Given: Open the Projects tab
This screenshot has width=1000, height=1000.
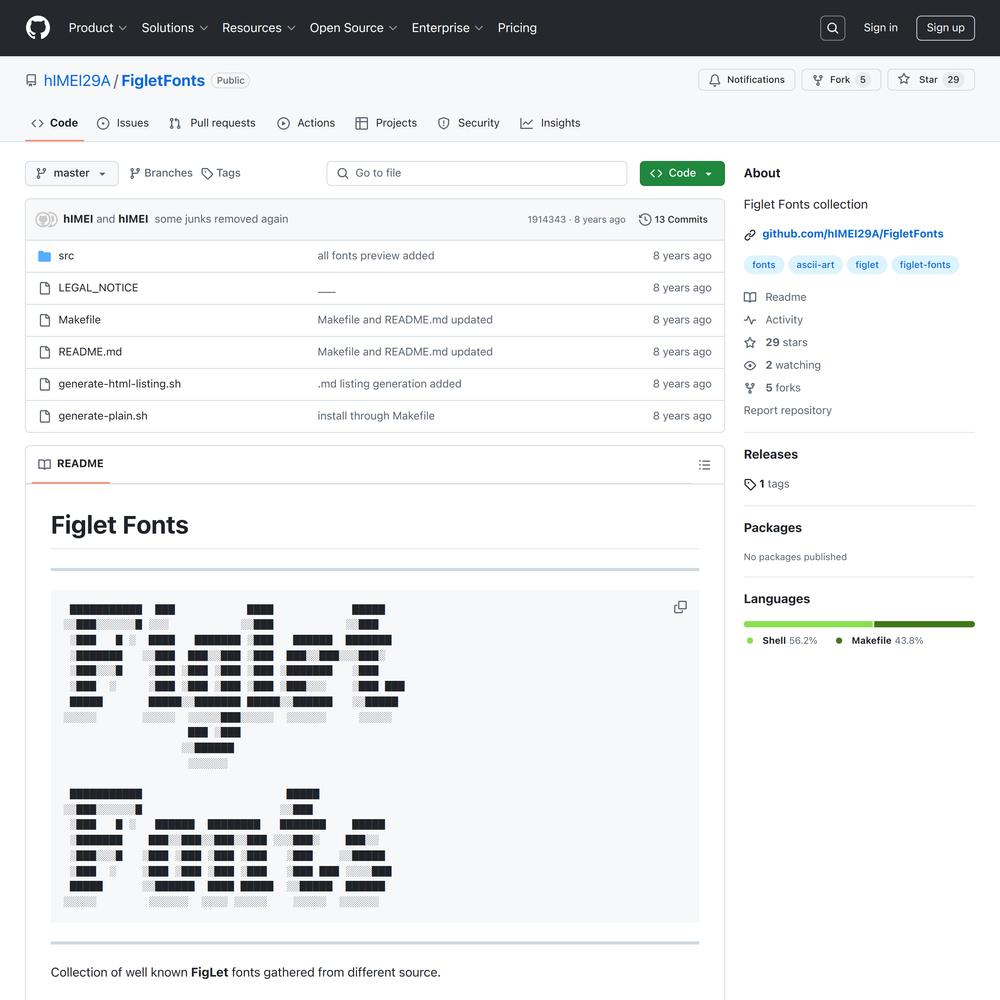Looking at the screenshot, I should 386,123.
